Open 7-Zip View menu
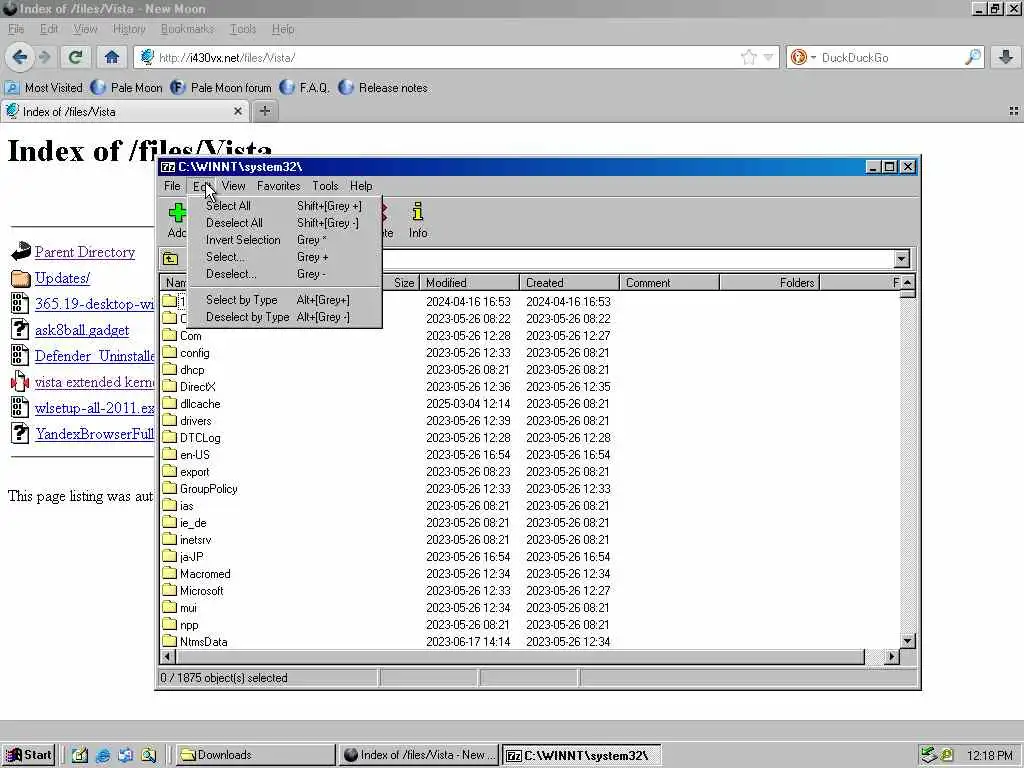The height and width of the screenshot is (768, 1024). 233,186
